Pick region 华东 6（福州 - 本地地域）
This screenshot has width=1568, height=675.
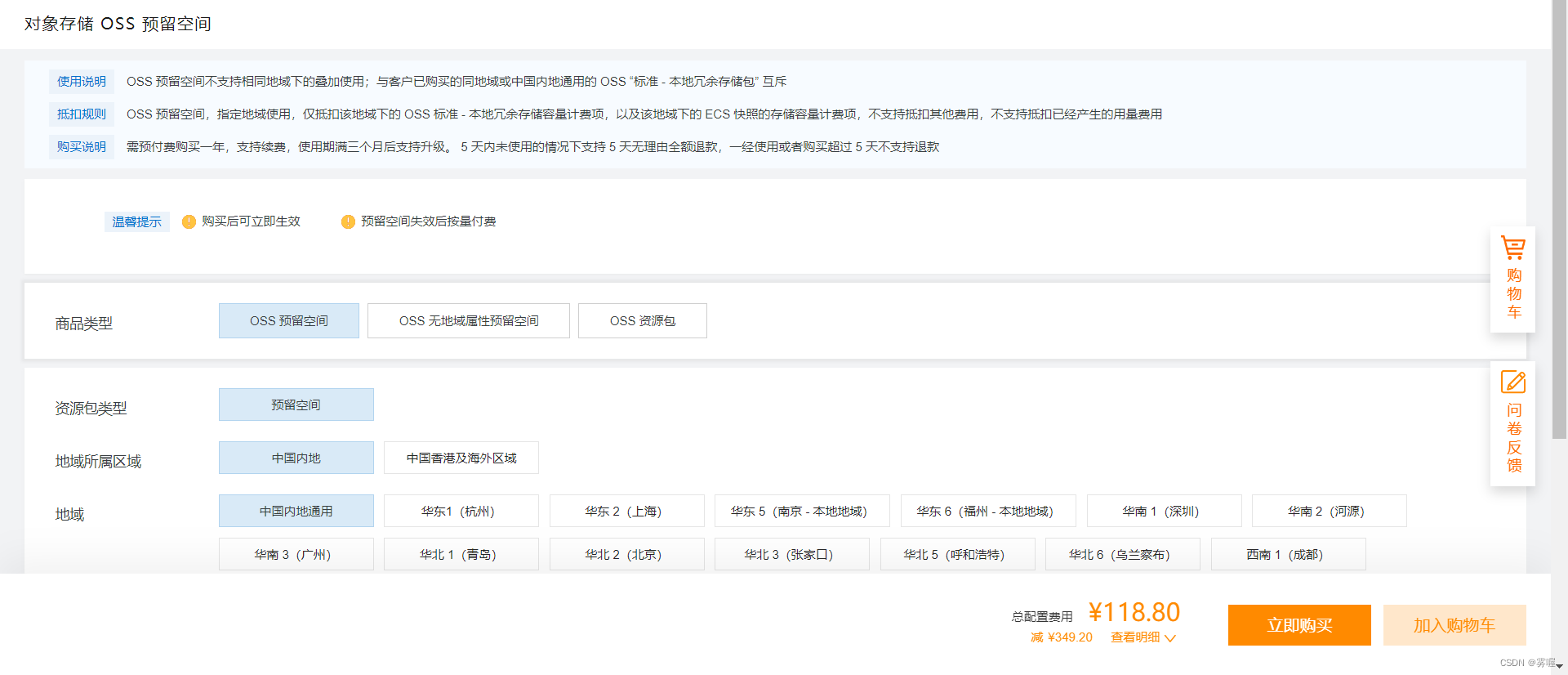(x=989, y=511)
